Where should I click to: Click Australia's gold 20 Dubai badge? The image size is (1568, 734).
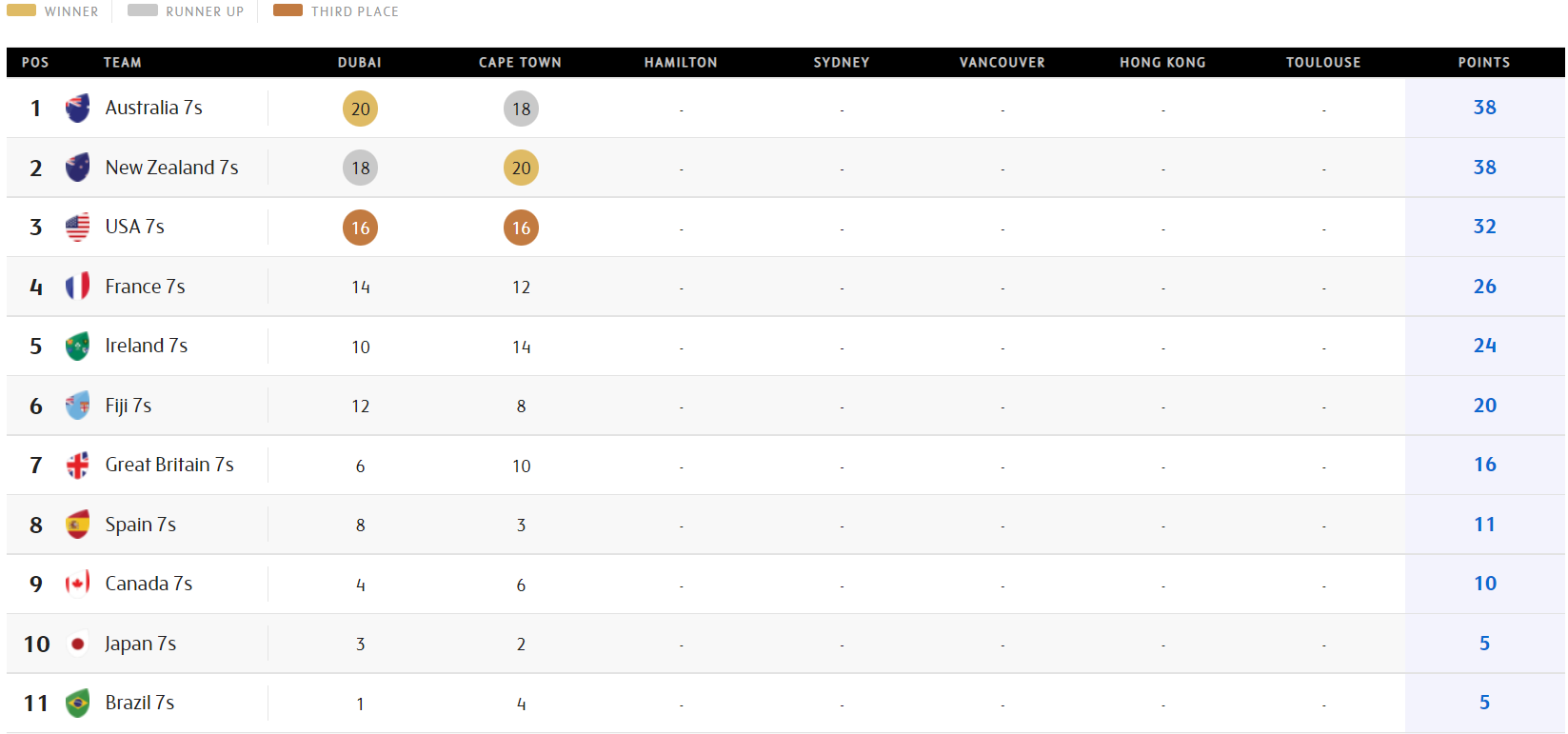(x=360, y=109)
